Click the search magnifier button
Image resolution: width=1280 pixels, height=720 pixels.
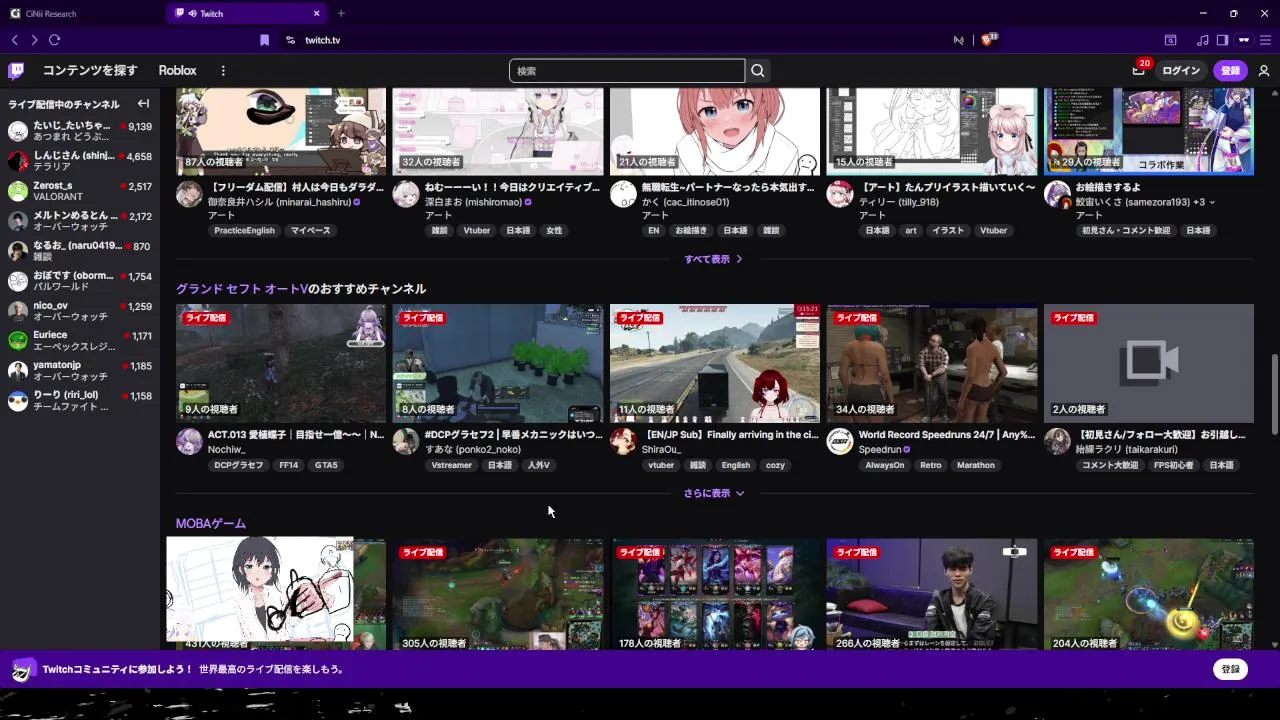(758, 71)
